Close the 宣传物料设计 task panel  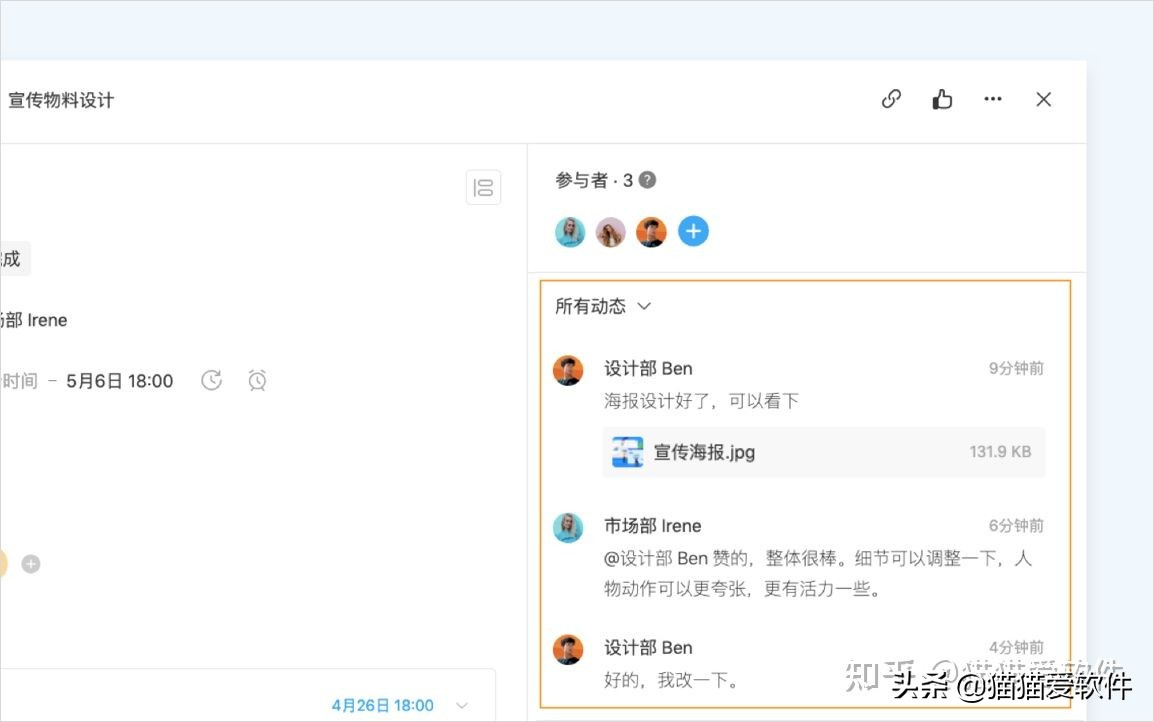tap(1043, 99)
